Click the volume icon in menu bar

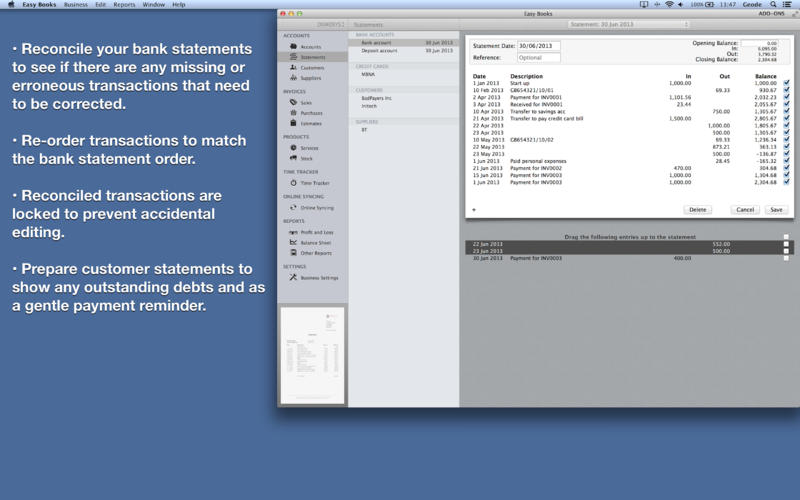pos(681,4)
